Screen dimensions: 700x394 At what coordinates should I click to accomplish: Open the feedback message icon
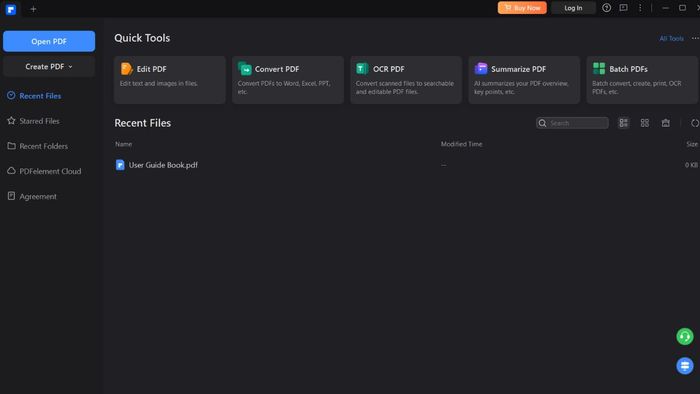pos(623,8)
